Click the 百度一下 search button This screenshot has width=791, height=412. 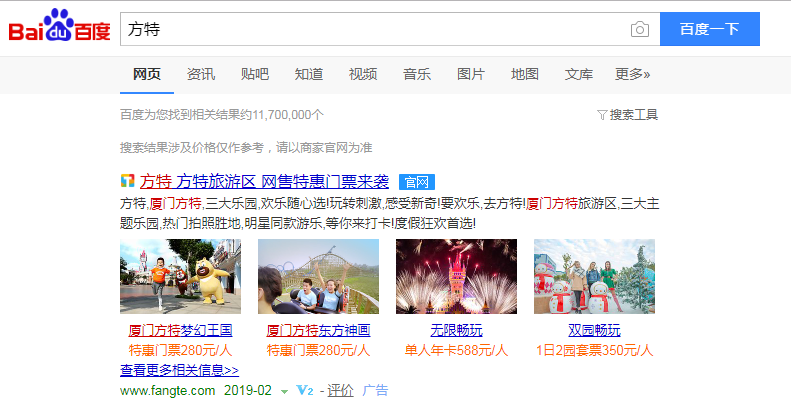pyautogui.click(x=710, y=29)
